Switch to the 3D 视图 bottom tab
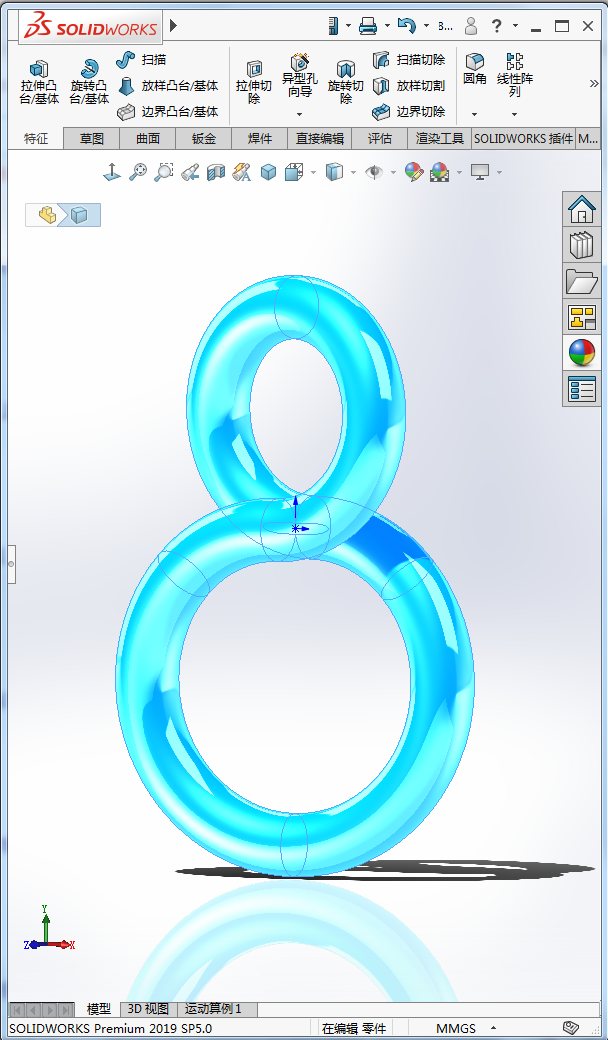Image resolution: width=608 pixels, height=1040 pixels. click(x=149, y=1009)
